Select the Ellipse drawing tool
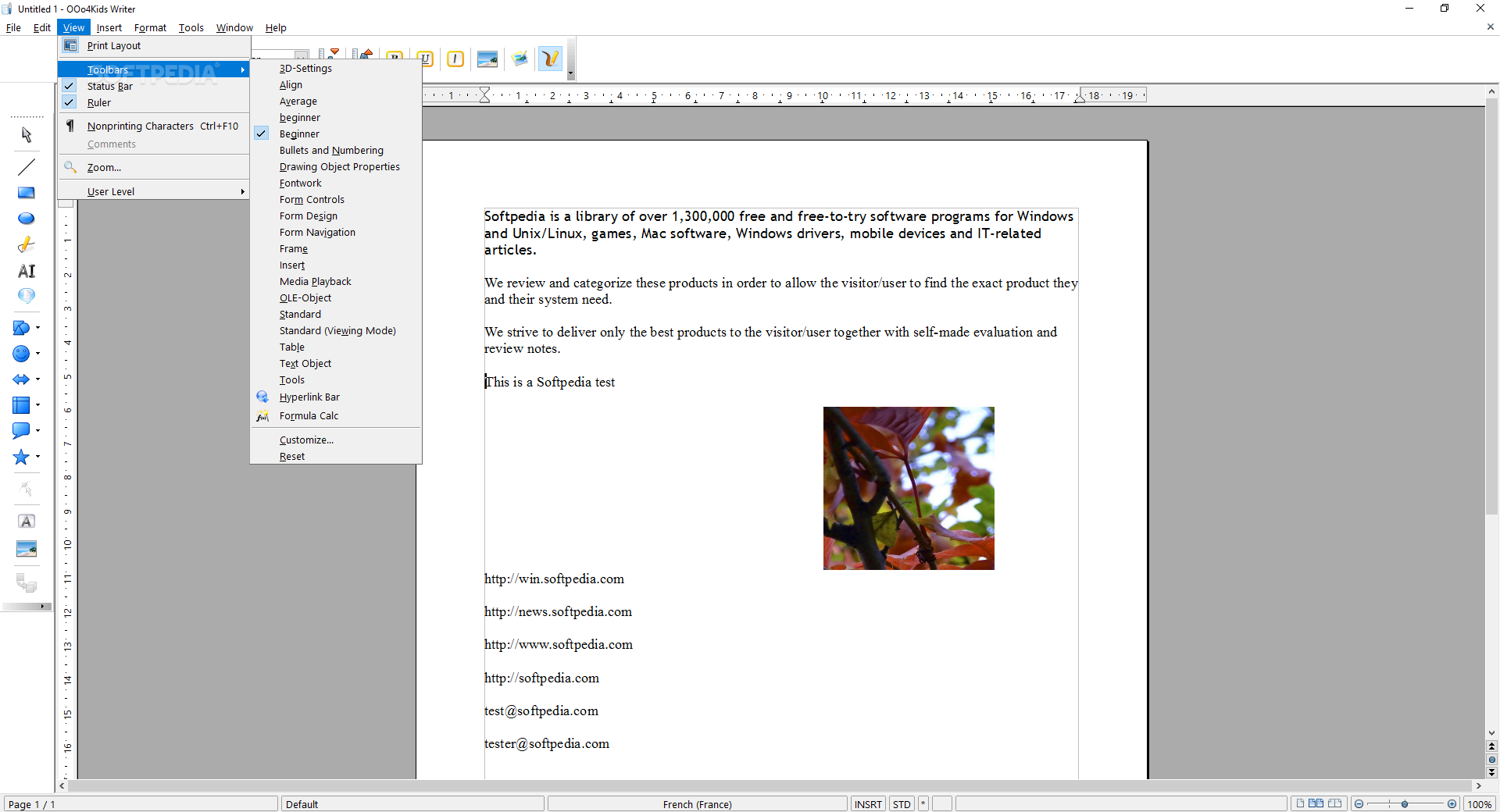 coord(27,219)
